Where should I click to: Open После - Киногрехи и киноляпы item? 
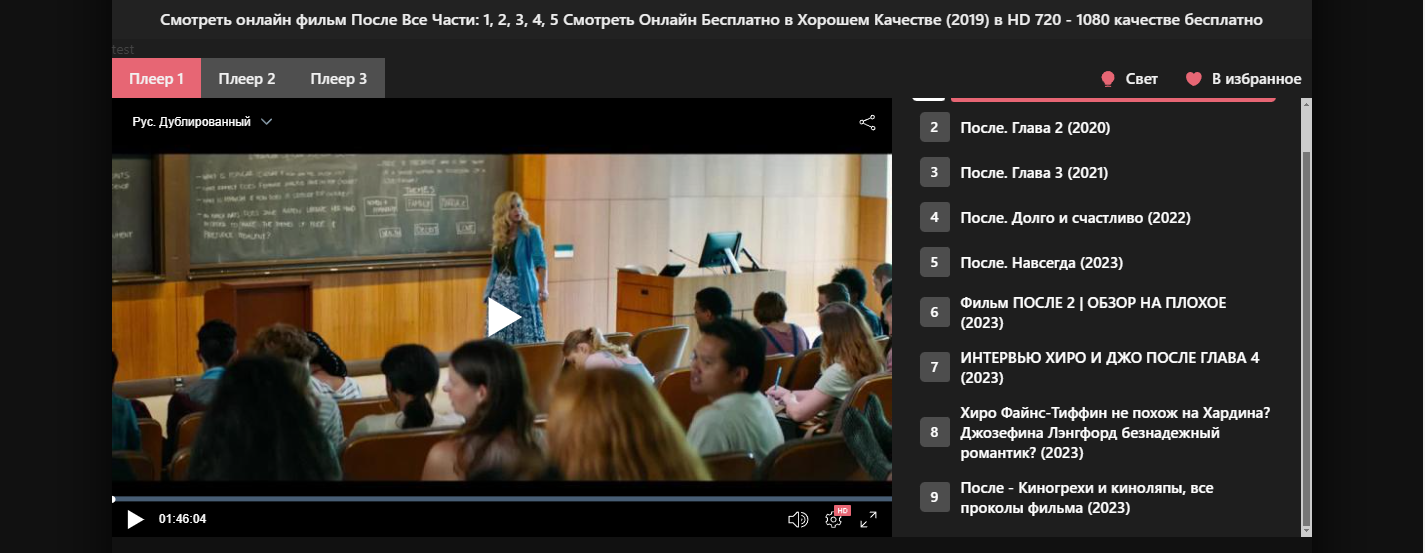(1087, 498)
